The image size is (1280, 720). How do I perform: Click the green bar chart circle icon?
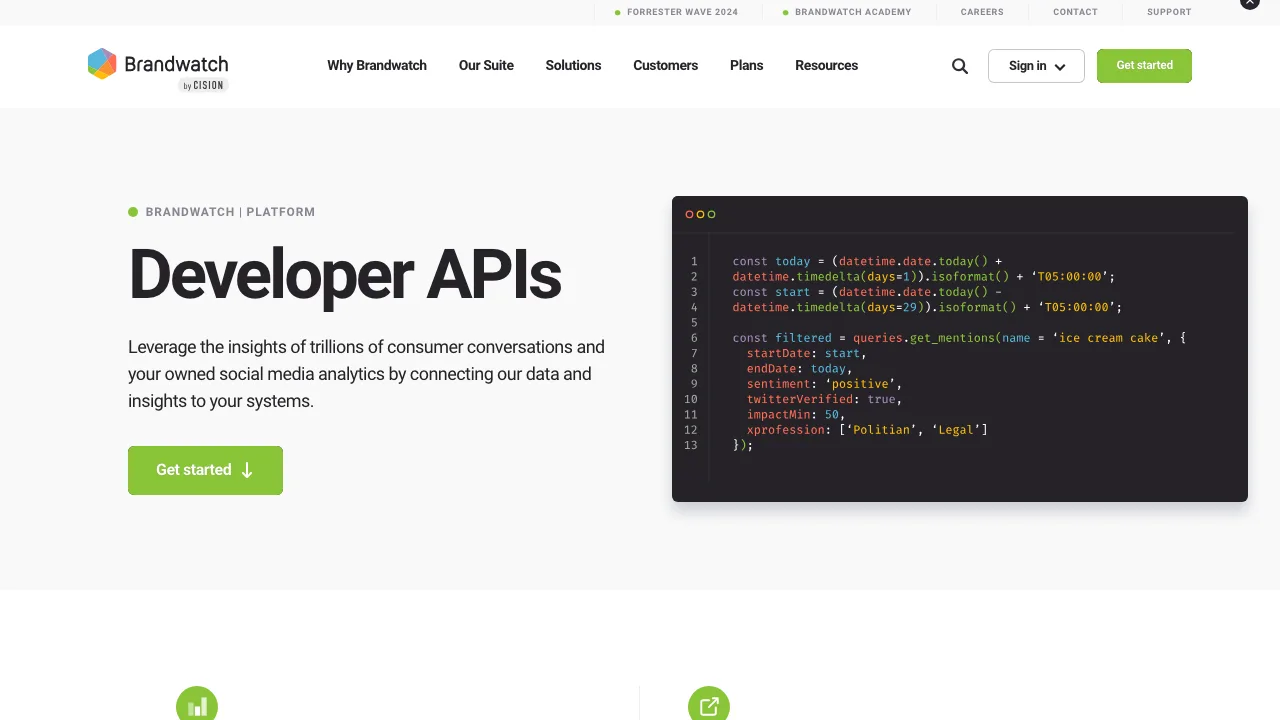pos(197,705)
